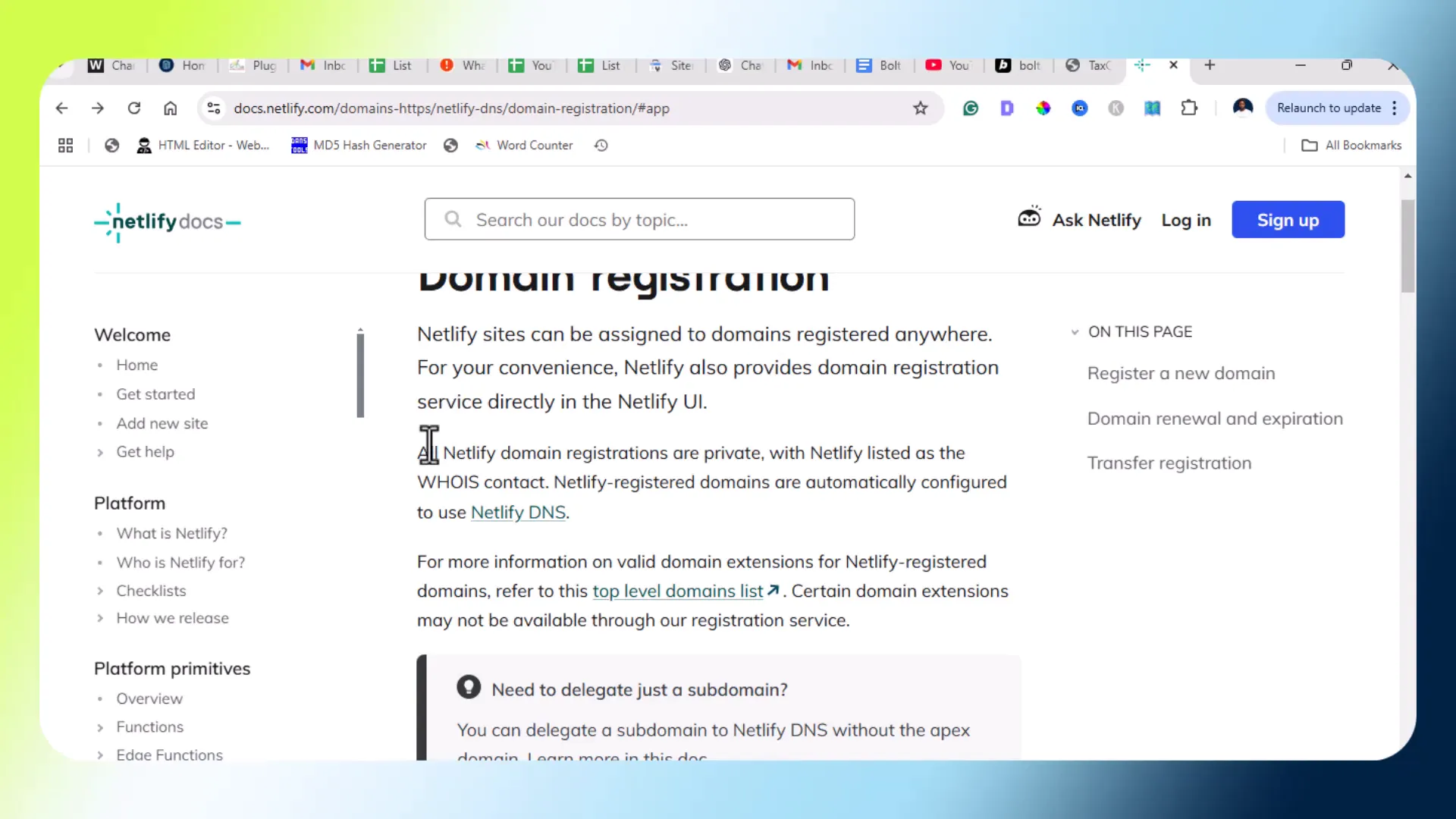Viewport: 1456px width, 819px height.
Task: Click the Log in link
Action: coord(1186,220)
